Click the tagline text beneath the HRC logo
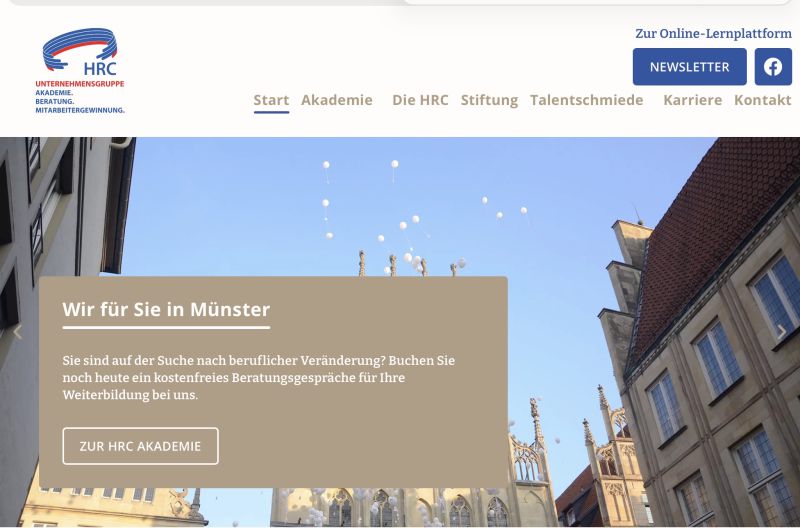The image size is (800, 528). pos(80,98)
